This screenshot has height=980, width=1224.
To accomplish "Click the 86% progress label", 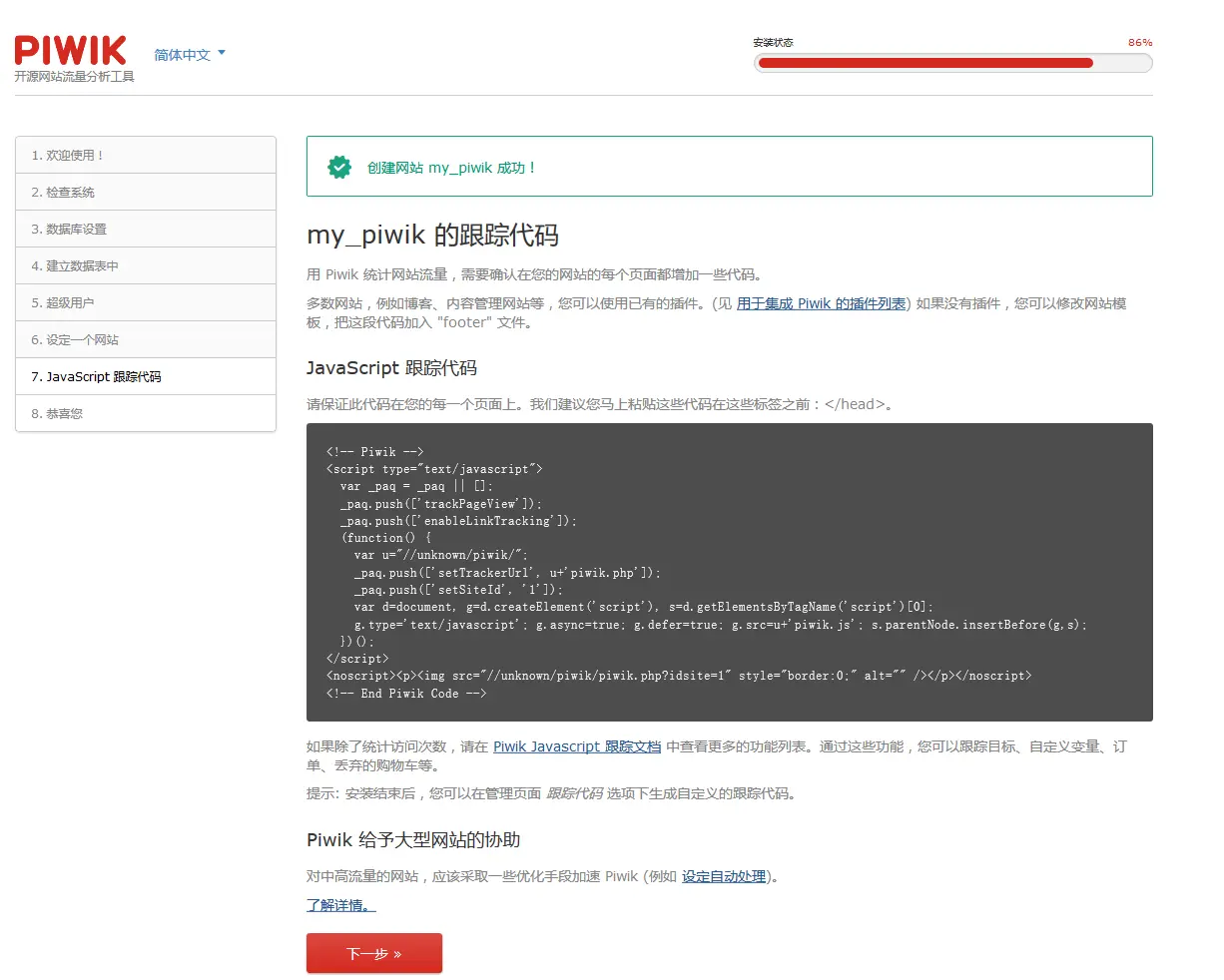I will coord(1140,43).
